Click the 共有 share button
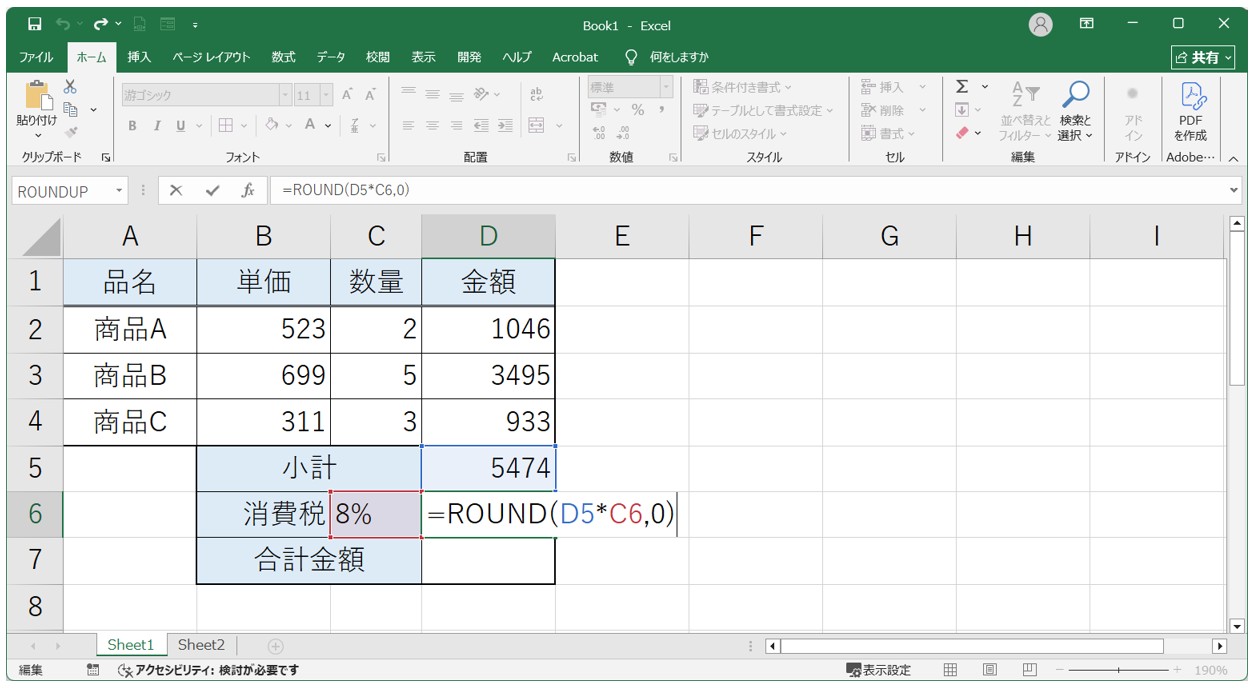 [x=1203, y=57]
